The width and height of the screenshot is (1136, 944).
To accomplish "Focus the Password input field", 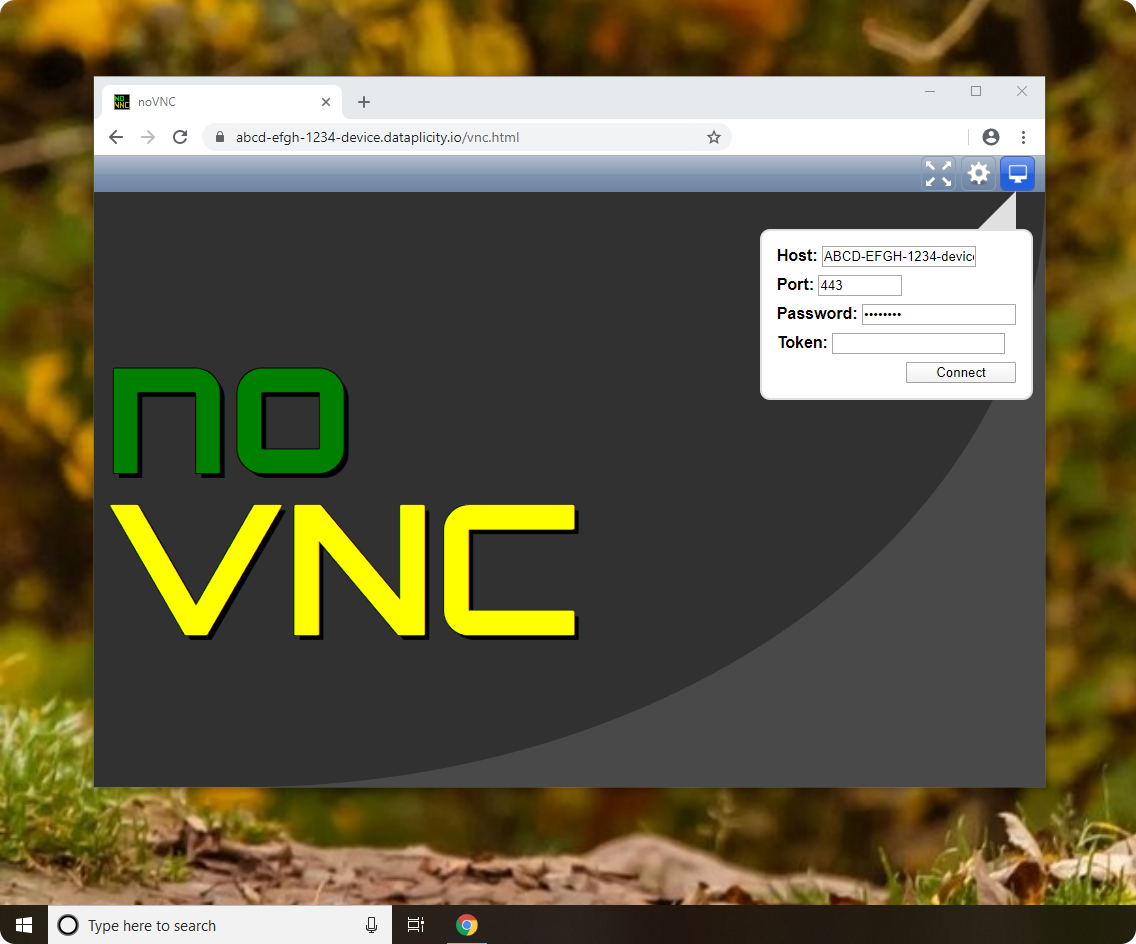I will click(938, 314).
